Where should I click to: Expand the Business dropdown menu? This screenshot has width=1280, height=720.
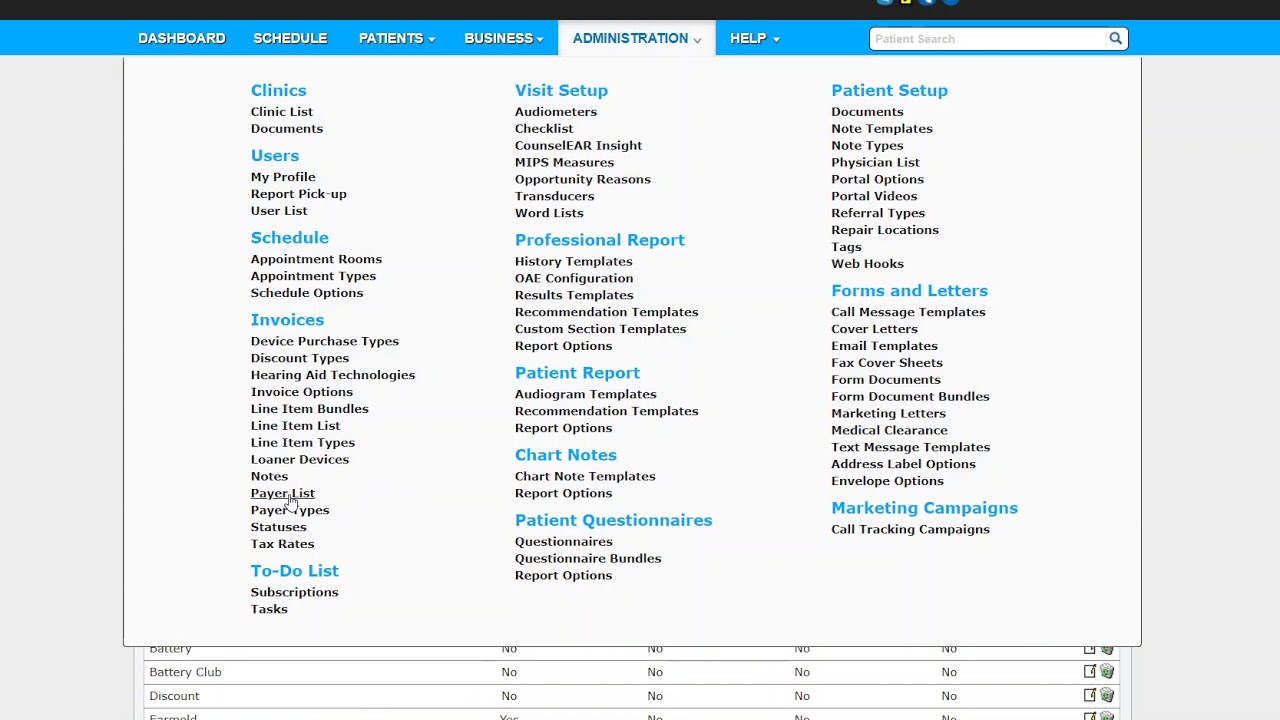click(503, 38)
